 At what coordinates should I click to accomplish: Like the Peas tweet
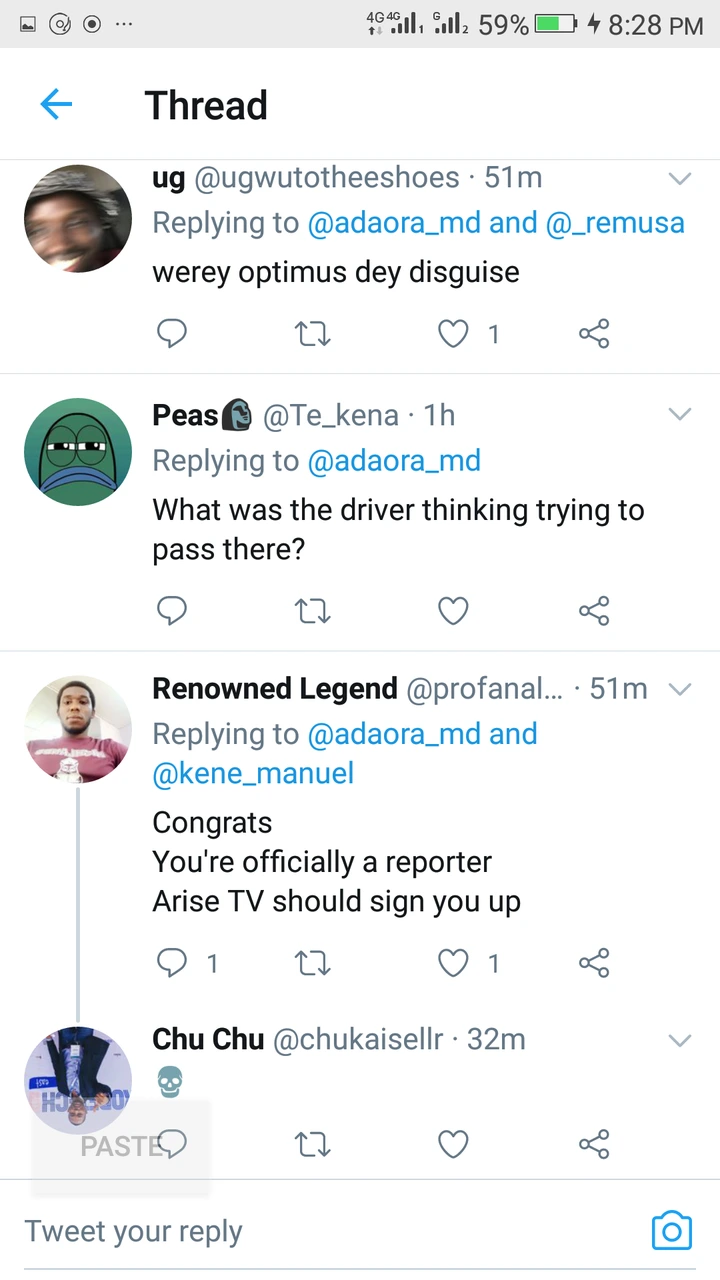click(x=454, y=610)
